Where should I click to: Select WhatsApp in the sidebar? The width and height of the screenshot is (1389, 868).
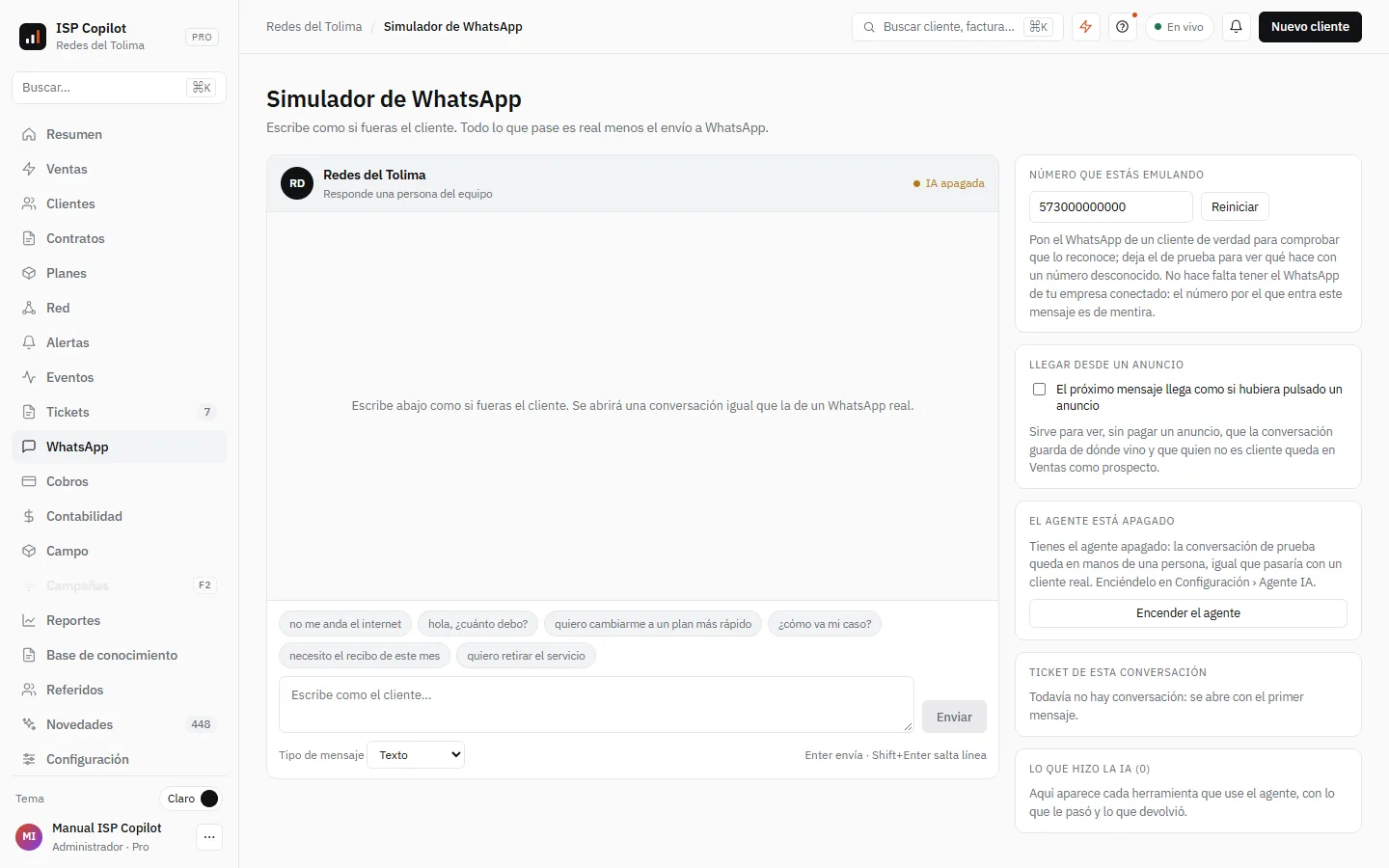click(x=120, y=447)
